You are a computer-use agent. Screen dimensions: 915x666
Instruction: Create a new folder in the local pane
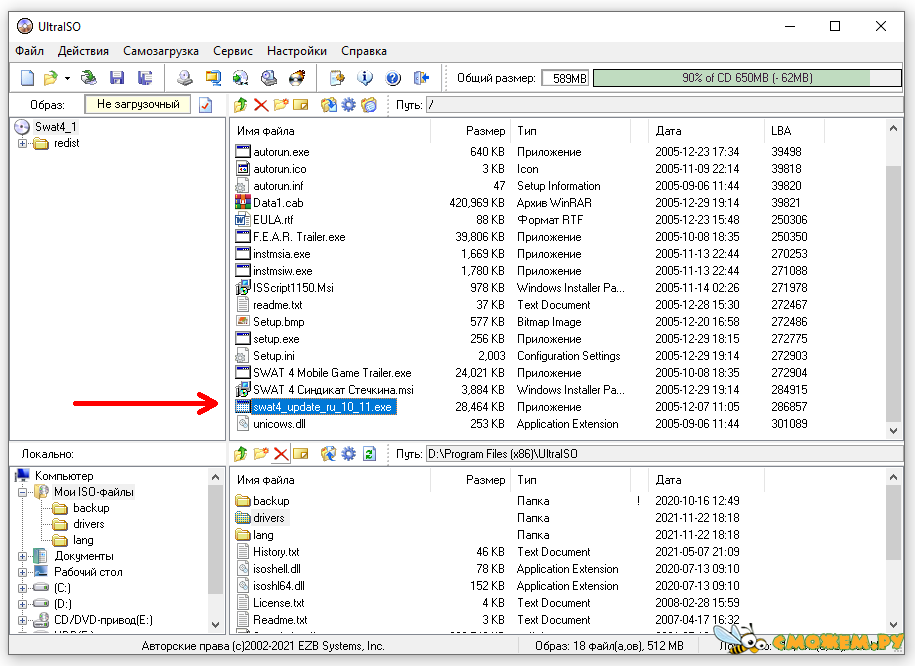click(x=261, y=454)
